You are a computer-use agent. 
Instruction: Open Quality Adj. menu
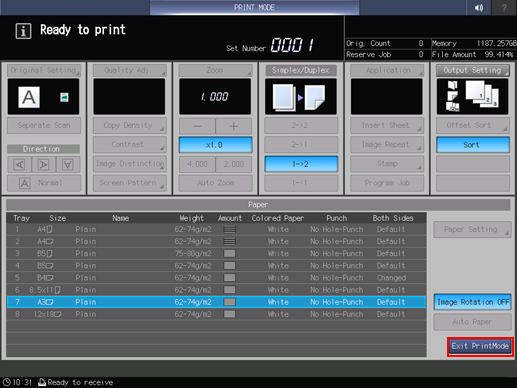pos(129,70)
